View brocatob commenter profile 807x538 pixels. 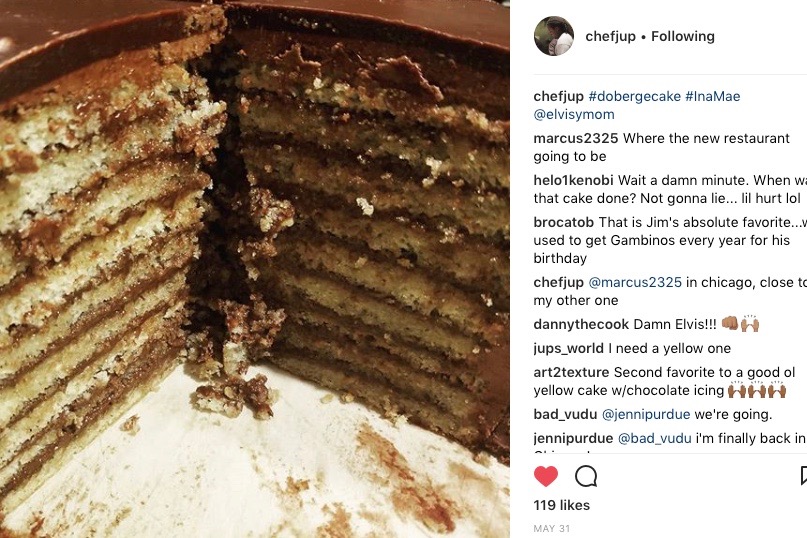(564, 222)
